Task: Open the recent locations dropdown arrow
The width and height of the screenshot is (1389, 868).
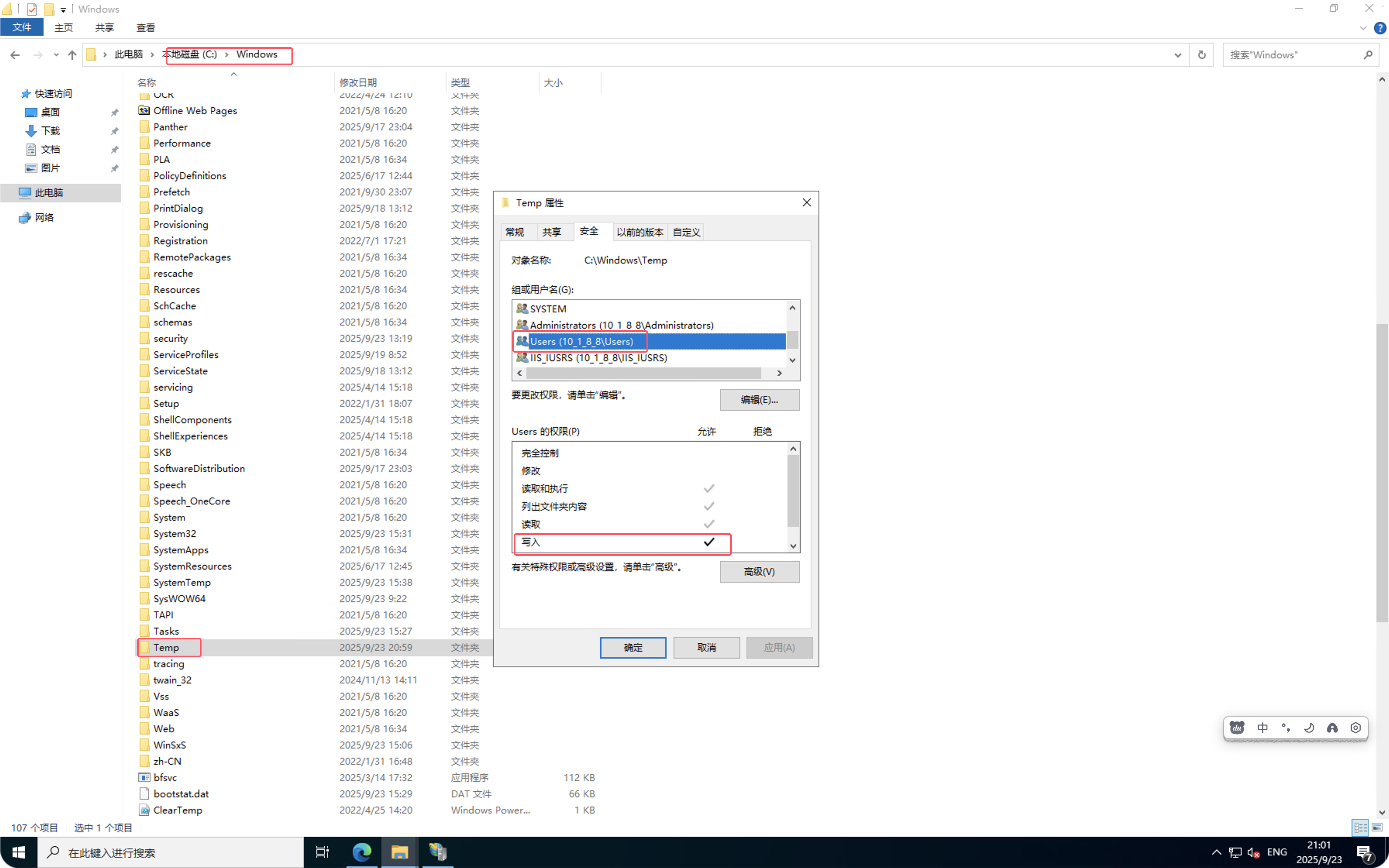Action: (56, 55)
